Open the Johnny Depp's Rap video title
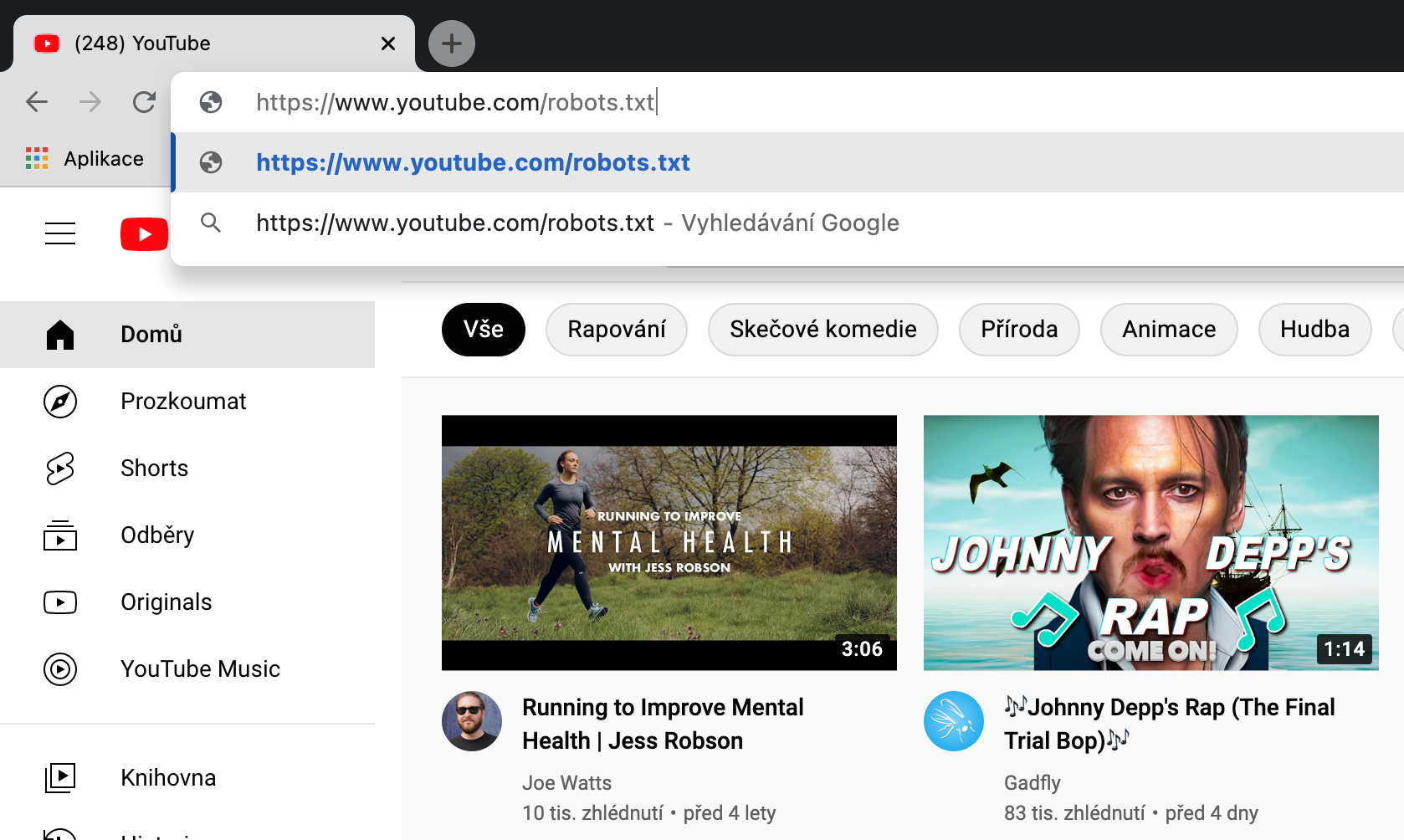Image resolution: width=1404 pixels, height=840 pixels. (x=1170, y=725)
